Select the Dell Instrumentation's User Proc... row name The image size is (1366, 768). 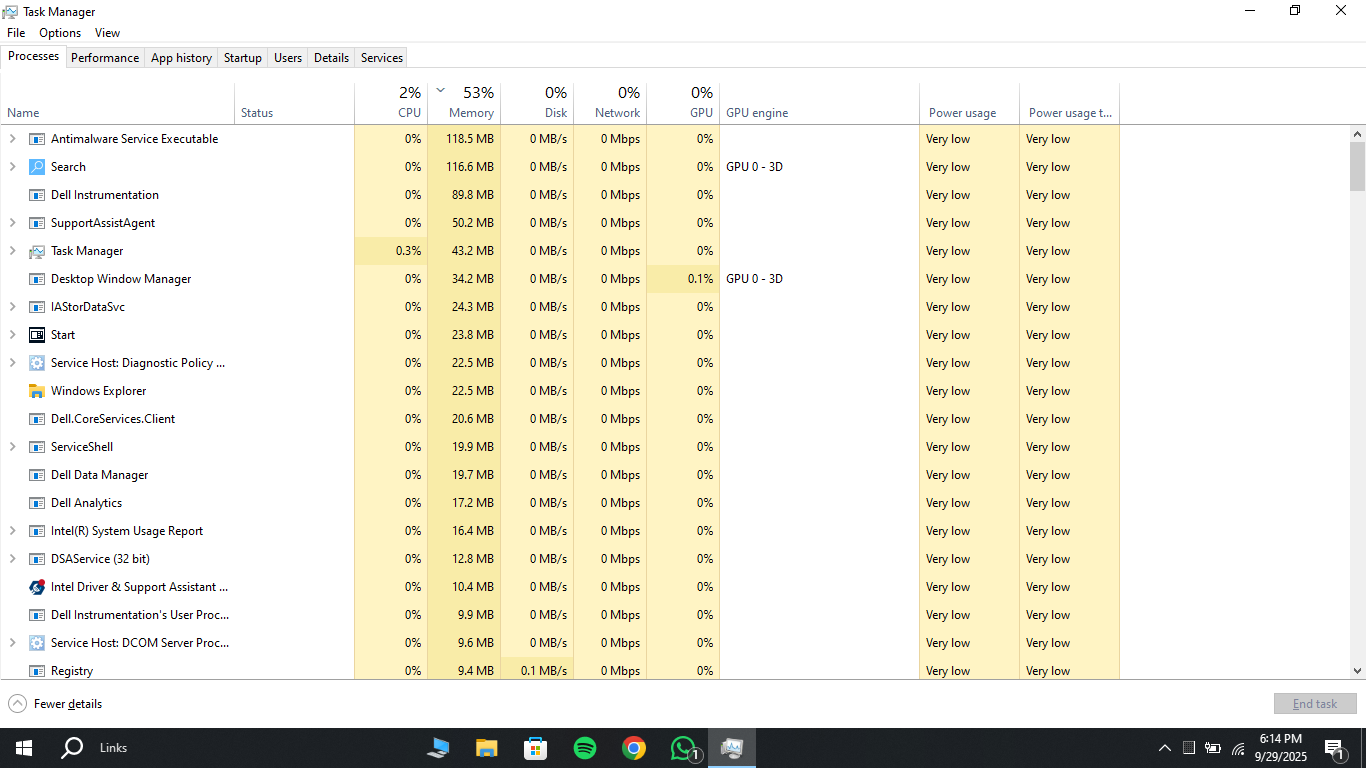(140, 615)
